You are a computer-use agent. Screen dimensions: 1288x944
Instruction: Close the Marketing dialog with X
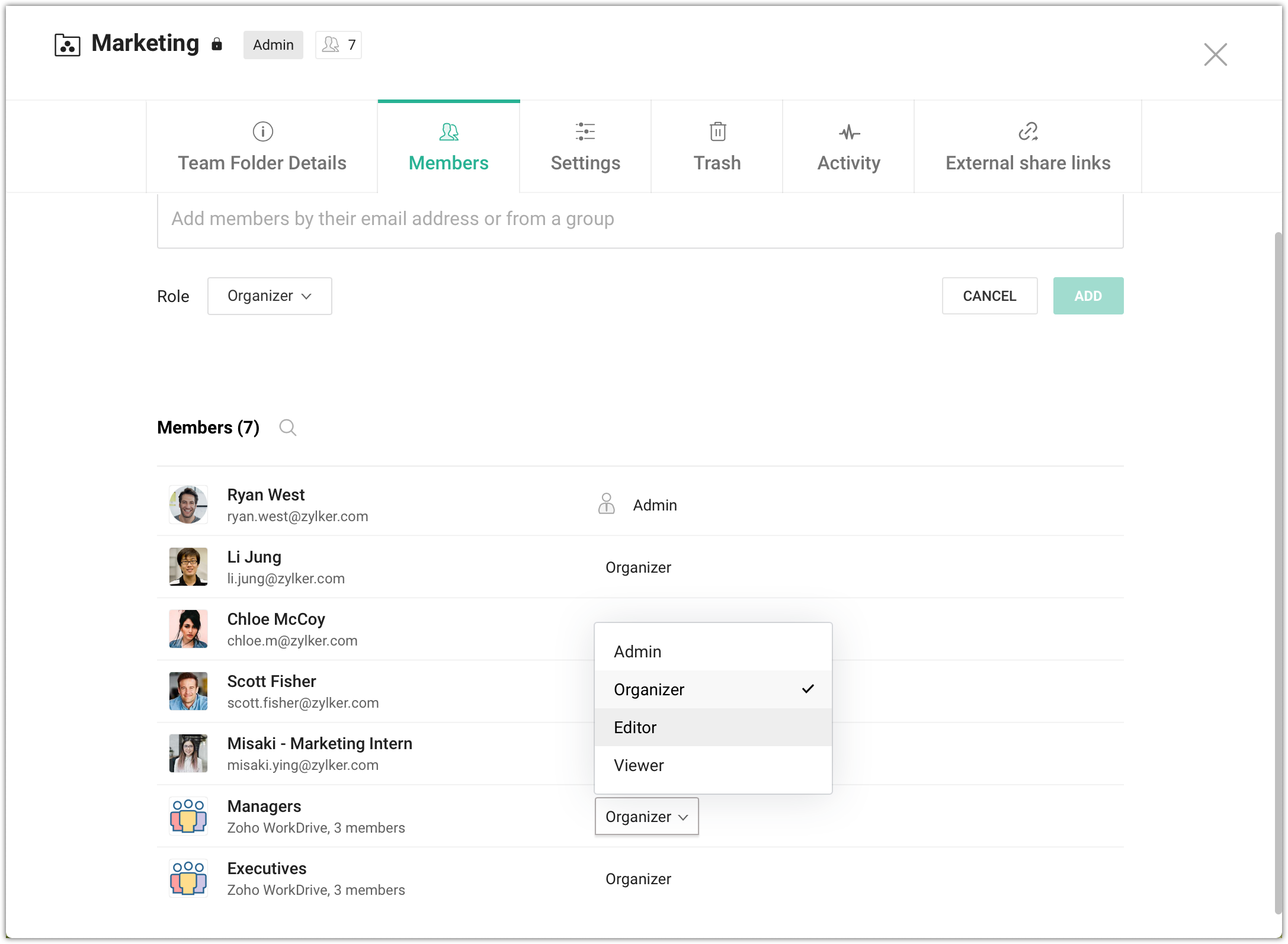pyautogui.click(x=1215, y=54)
